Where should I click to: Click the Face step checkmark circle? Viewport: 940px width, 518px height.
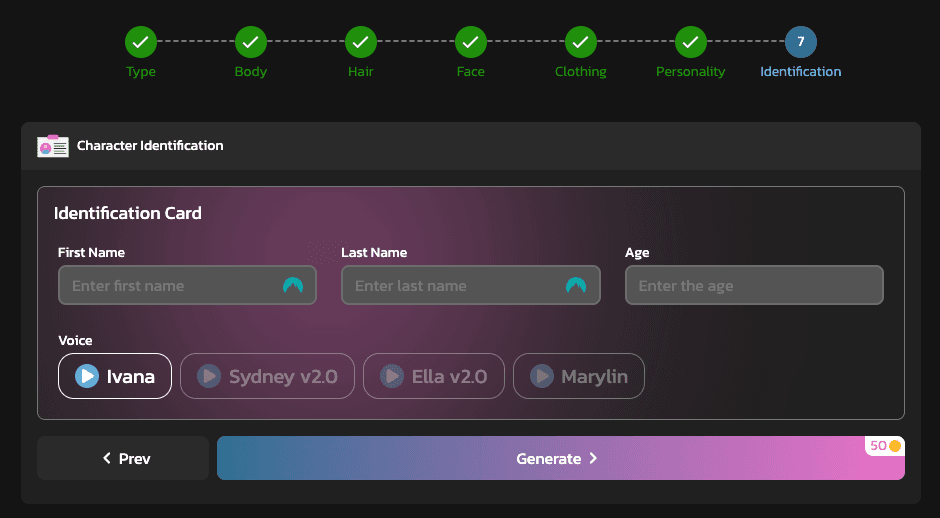471,42
